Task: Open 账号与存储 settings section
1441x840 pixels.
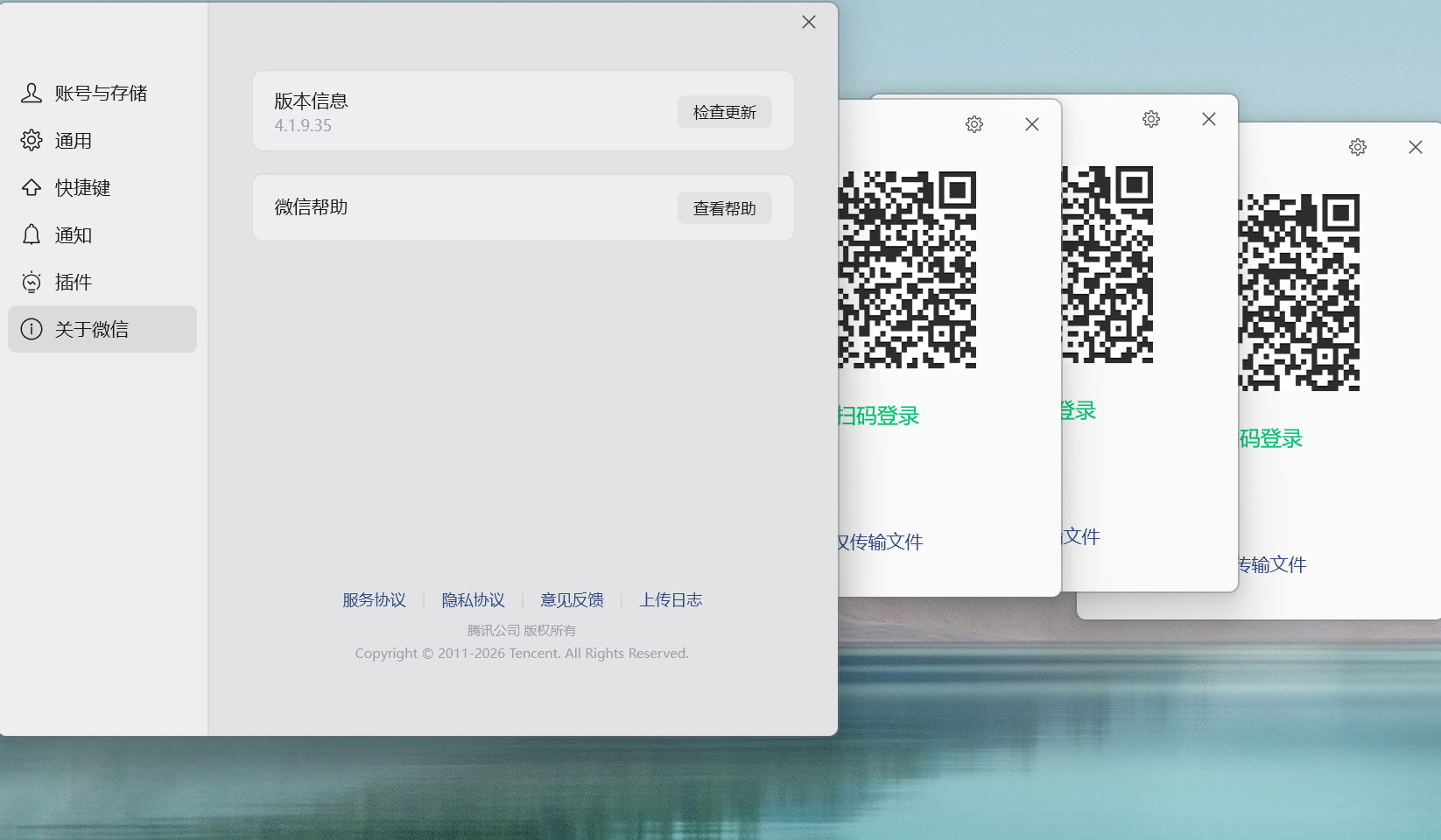Action: point(102,93)
